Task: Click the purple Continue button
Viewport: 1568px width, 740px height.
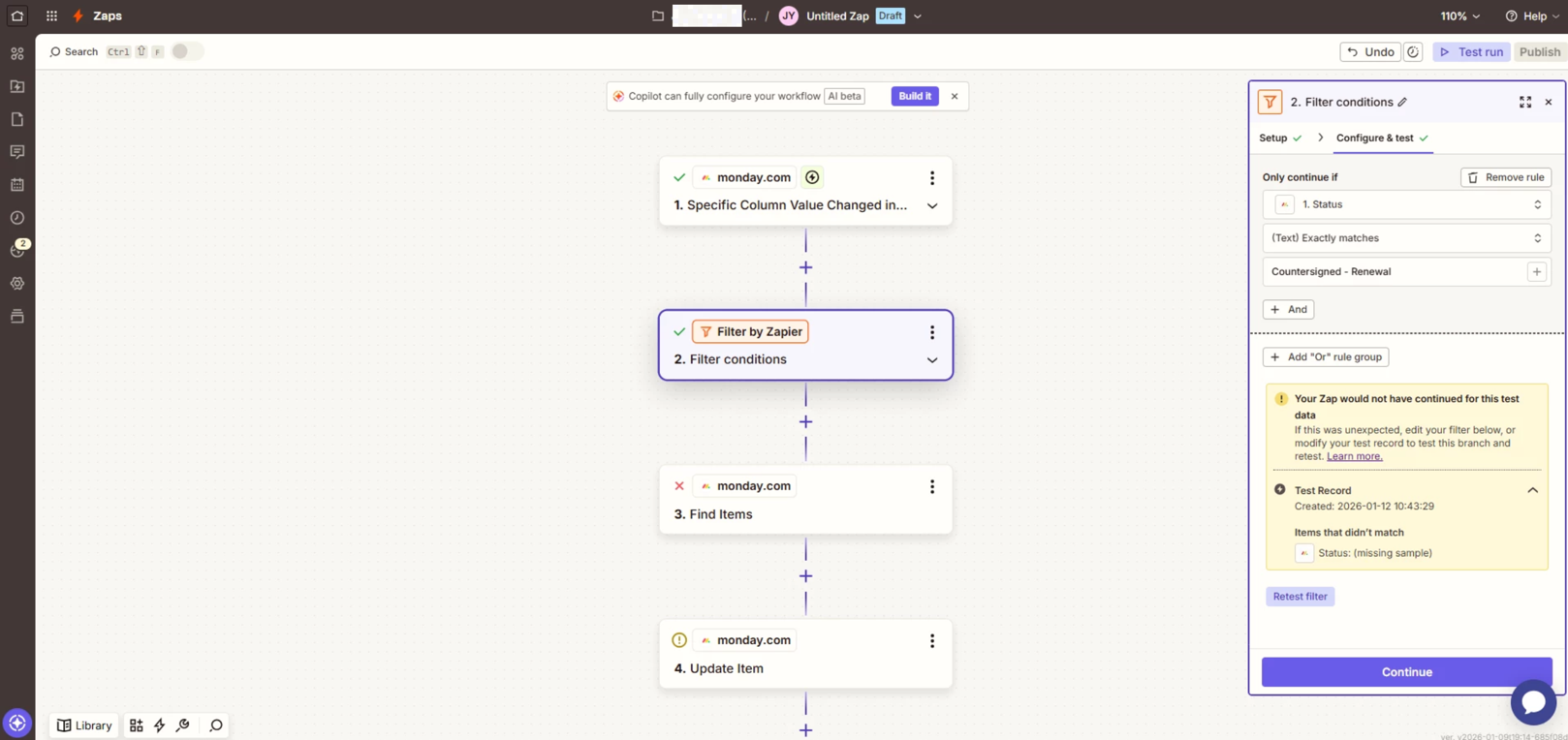Action: pyautogui.click(x=1406, y=672)
